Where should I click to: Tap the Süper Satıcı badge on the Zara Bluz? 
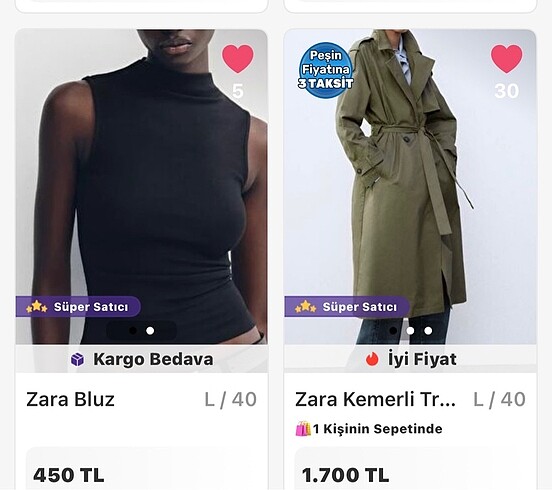pos(78,307)
